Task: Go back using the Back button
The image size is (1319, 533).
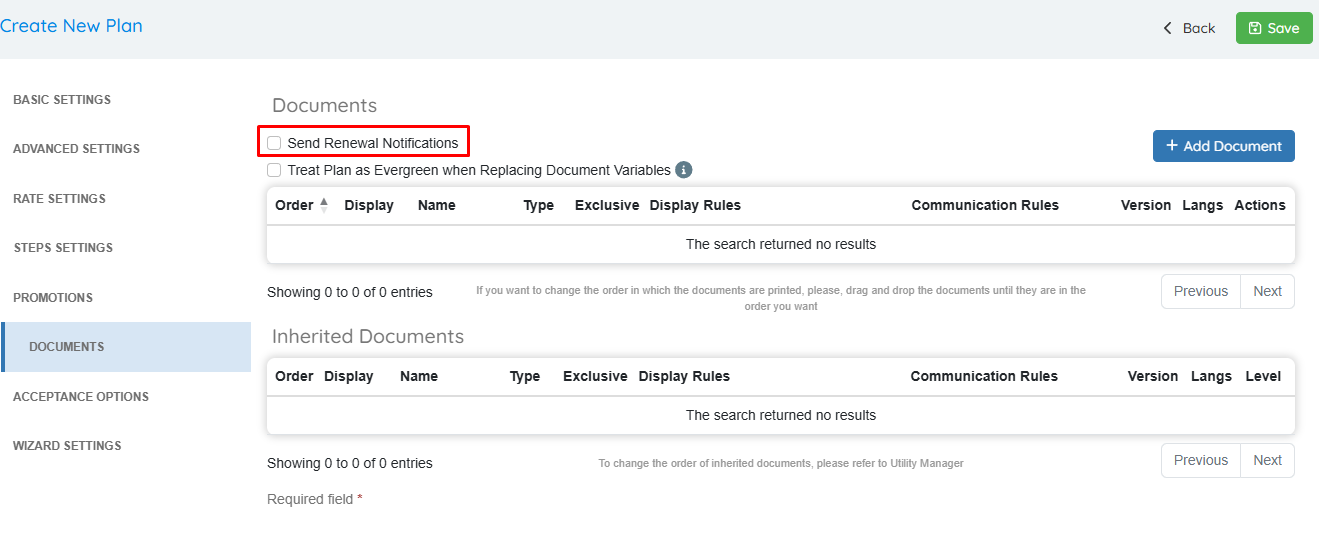Action: click(1188, 28)
